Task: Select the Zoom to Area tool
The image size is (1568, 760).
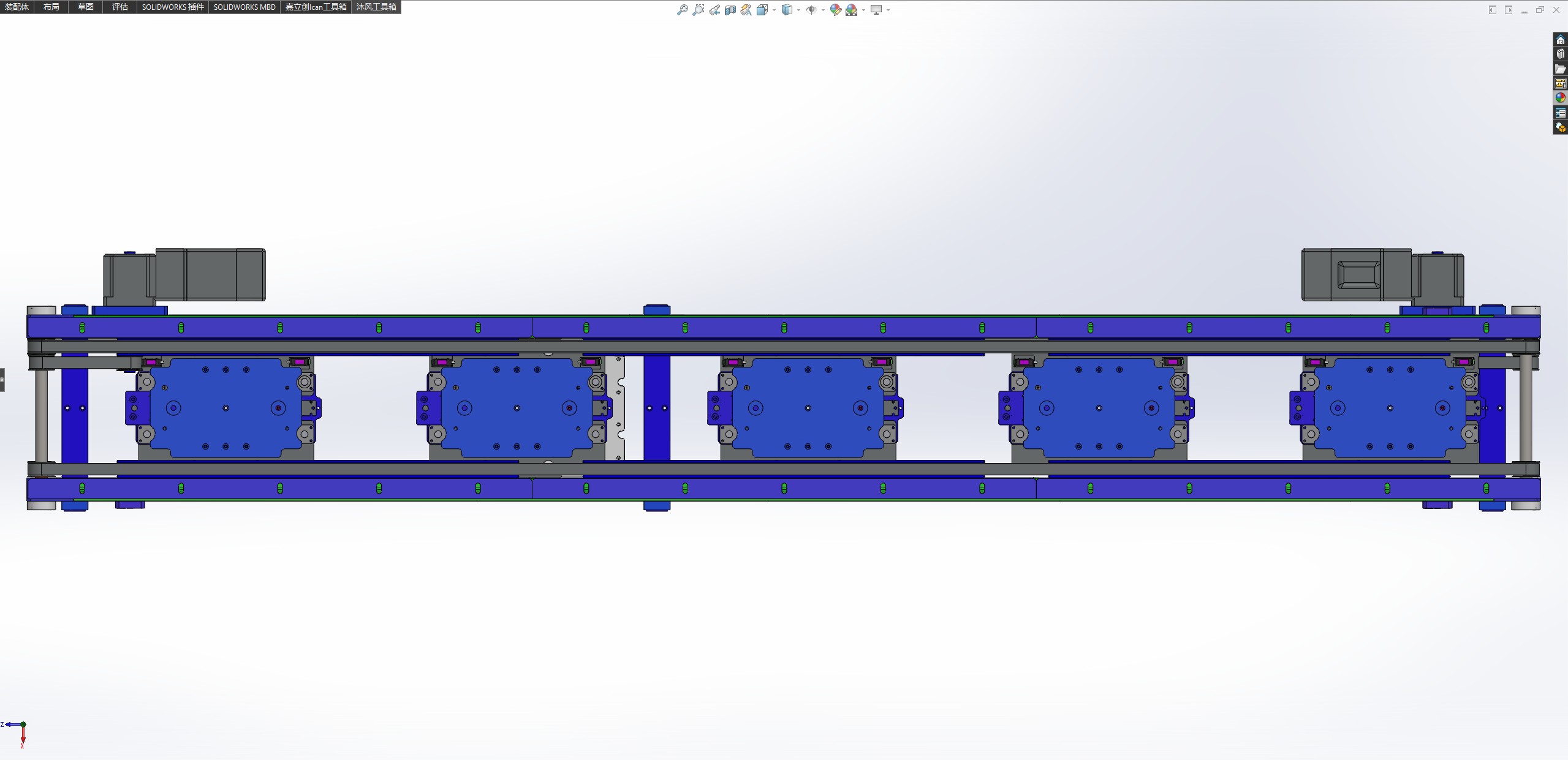Action: click(x=698, y=10)
